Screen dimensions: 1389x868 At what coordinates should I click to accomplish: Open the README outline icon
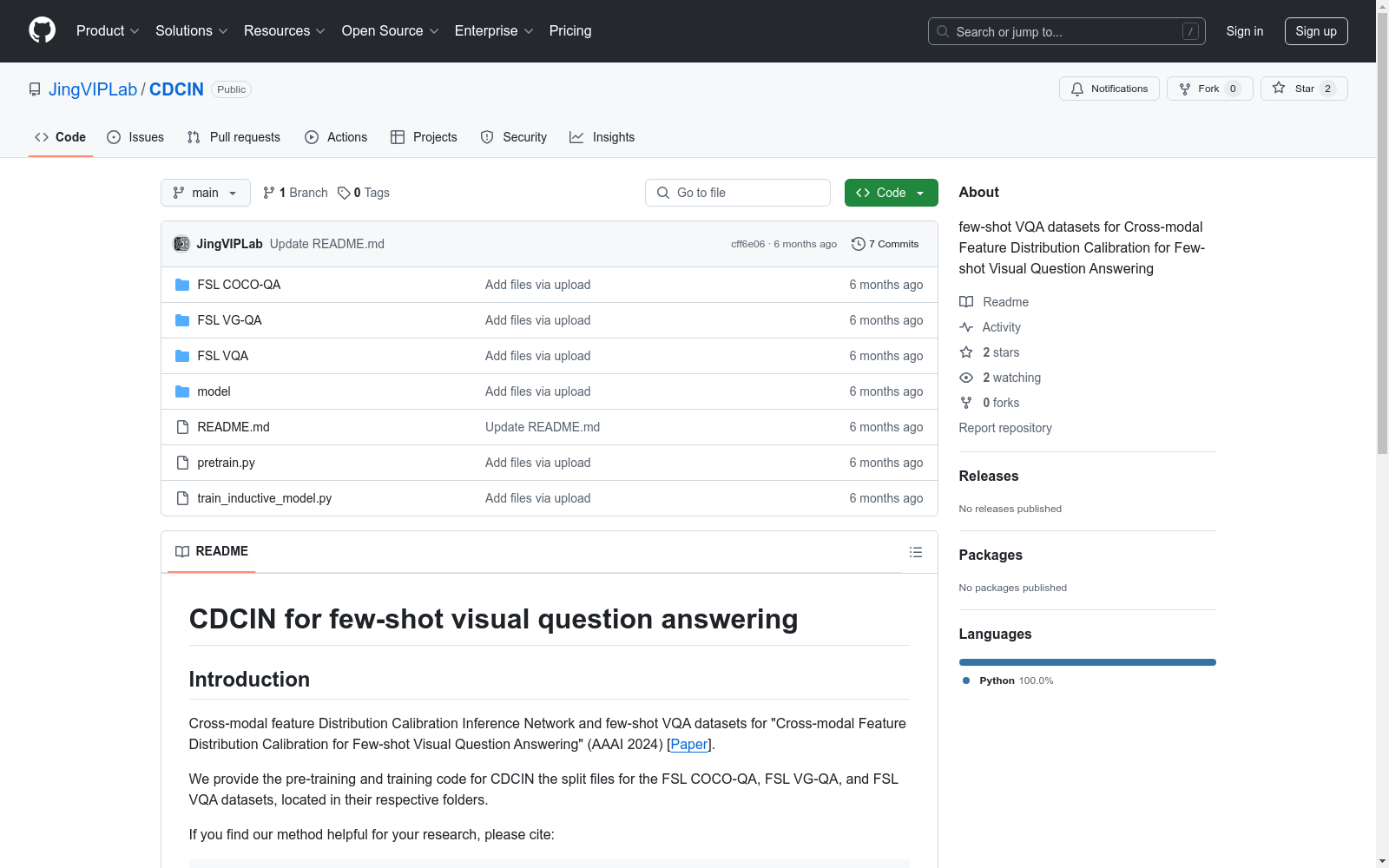pos(915,552)
